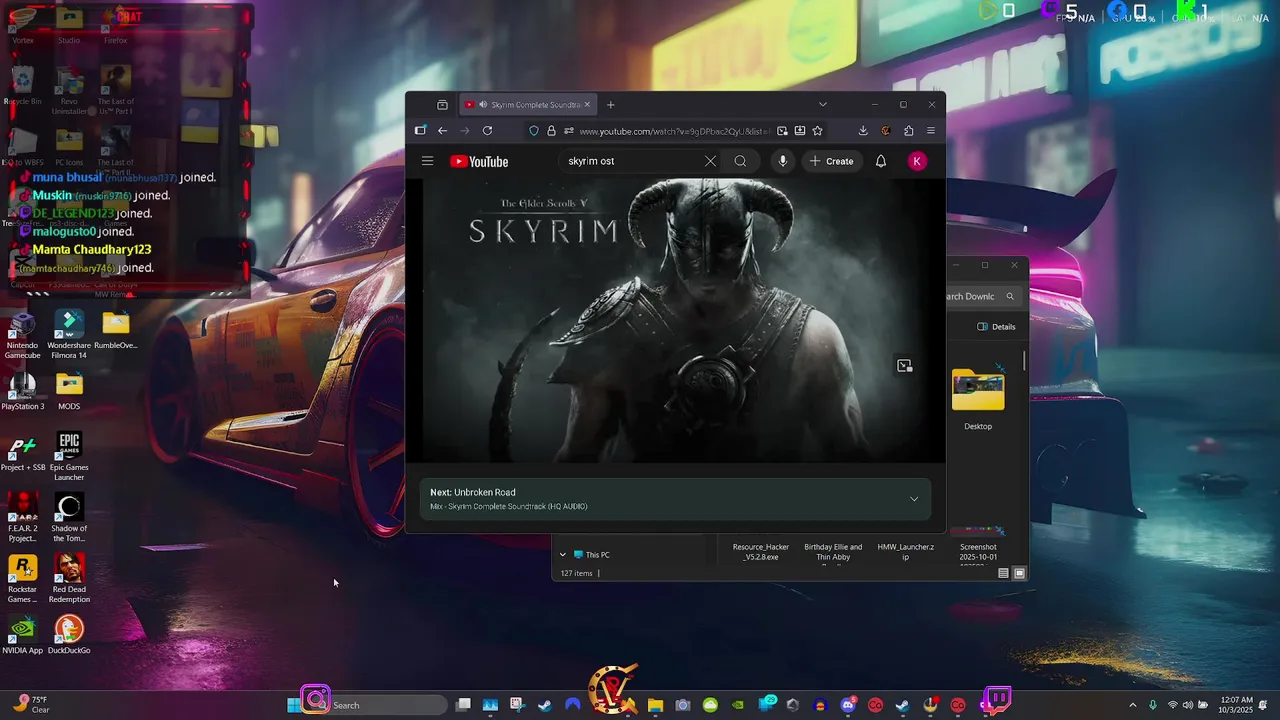Open the RumbleOve... desktop folder
This screenshot has width=1280, height=720.
116,331
